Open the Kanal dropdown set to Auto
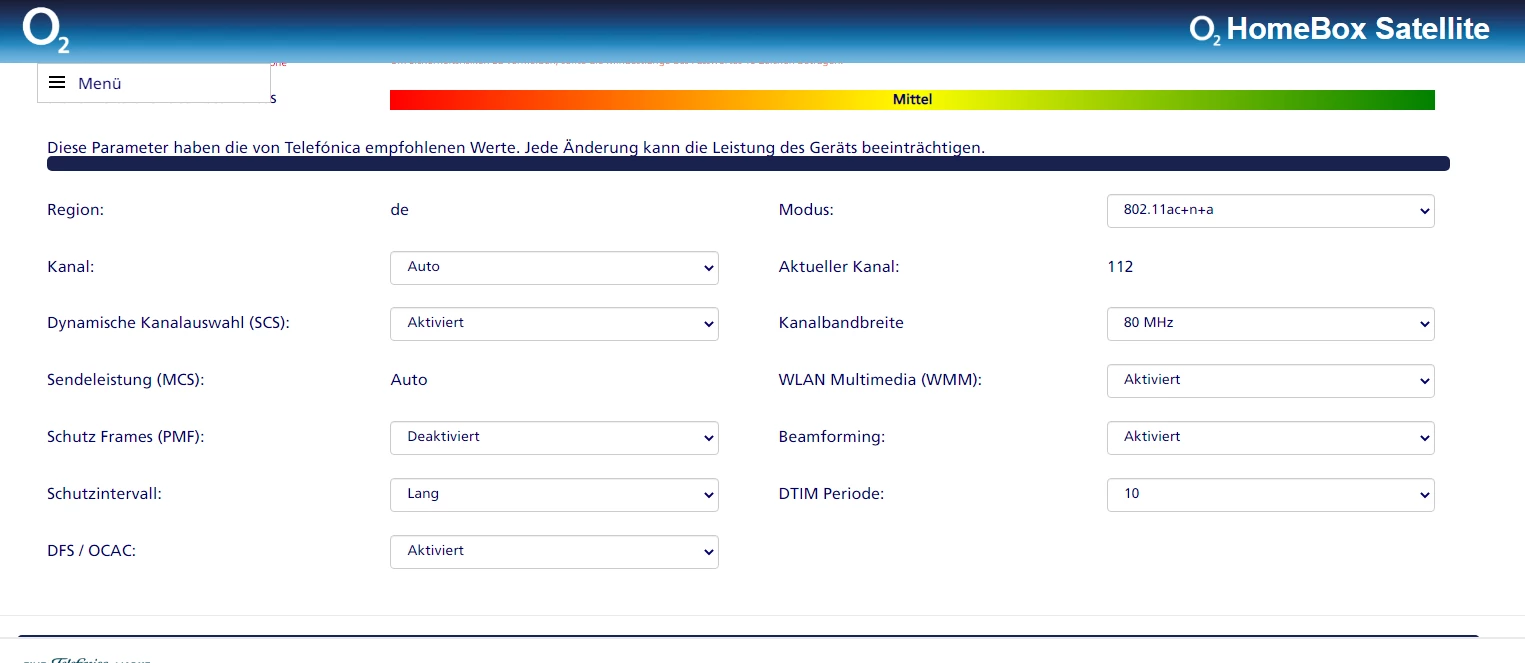 554,268
